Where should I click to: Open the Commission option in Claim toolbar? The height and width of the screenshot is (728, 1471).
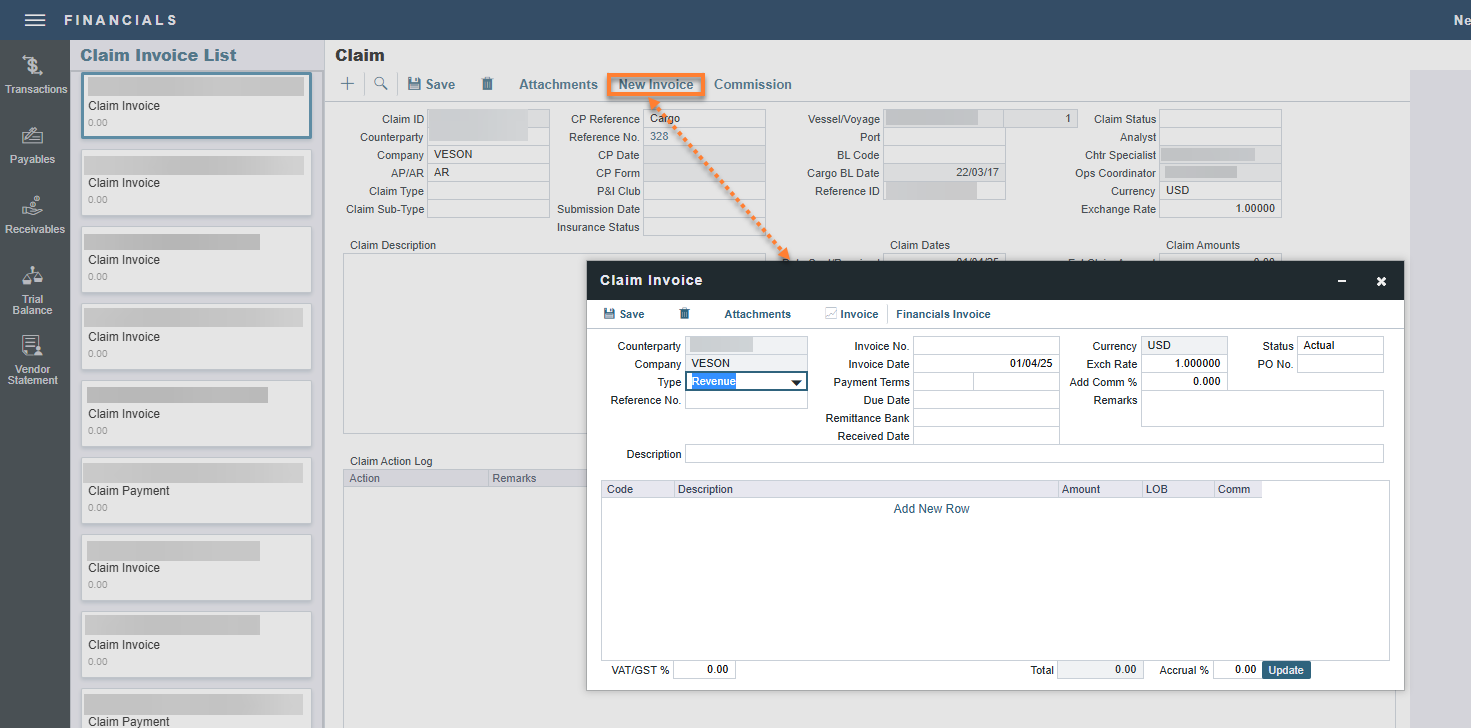point(753,85)
